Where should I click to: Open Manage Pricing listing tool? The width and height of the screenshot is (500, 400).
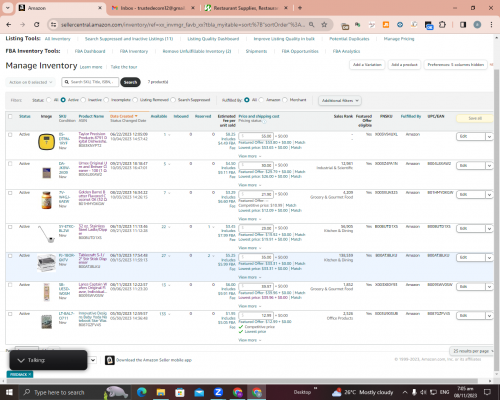click(x=399, y=39)
